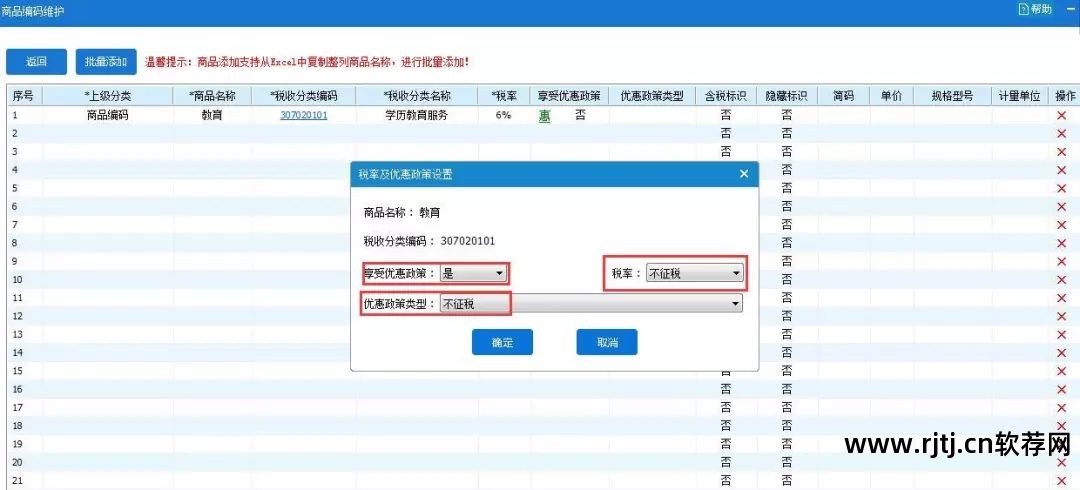Open the 税率 dropdown in dialog

(x=694, y=274)
